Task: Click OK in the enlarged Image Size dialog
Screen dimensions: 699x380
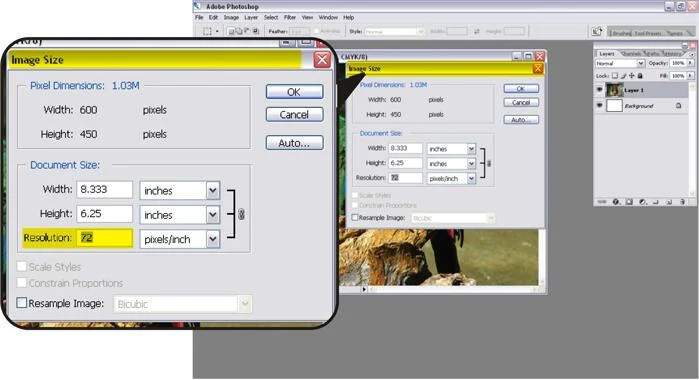Action: coord(294,91)
